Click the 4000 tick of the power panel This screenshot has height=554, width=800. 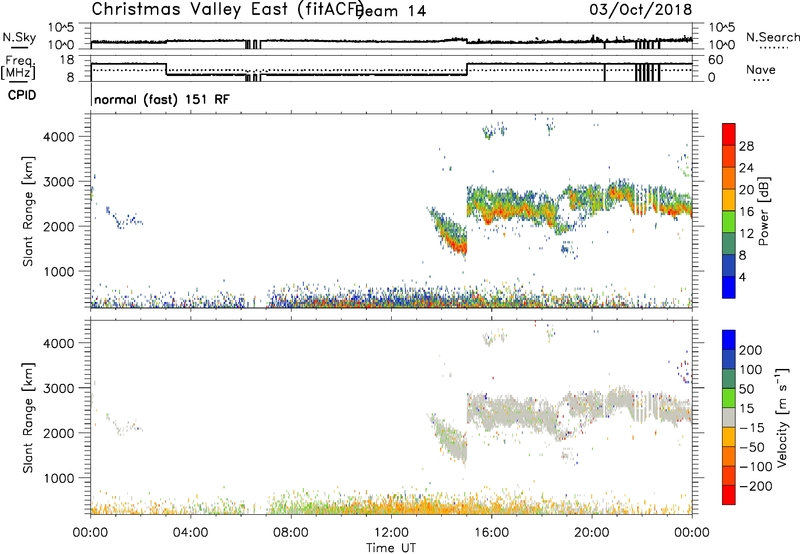tap(58, 137)
